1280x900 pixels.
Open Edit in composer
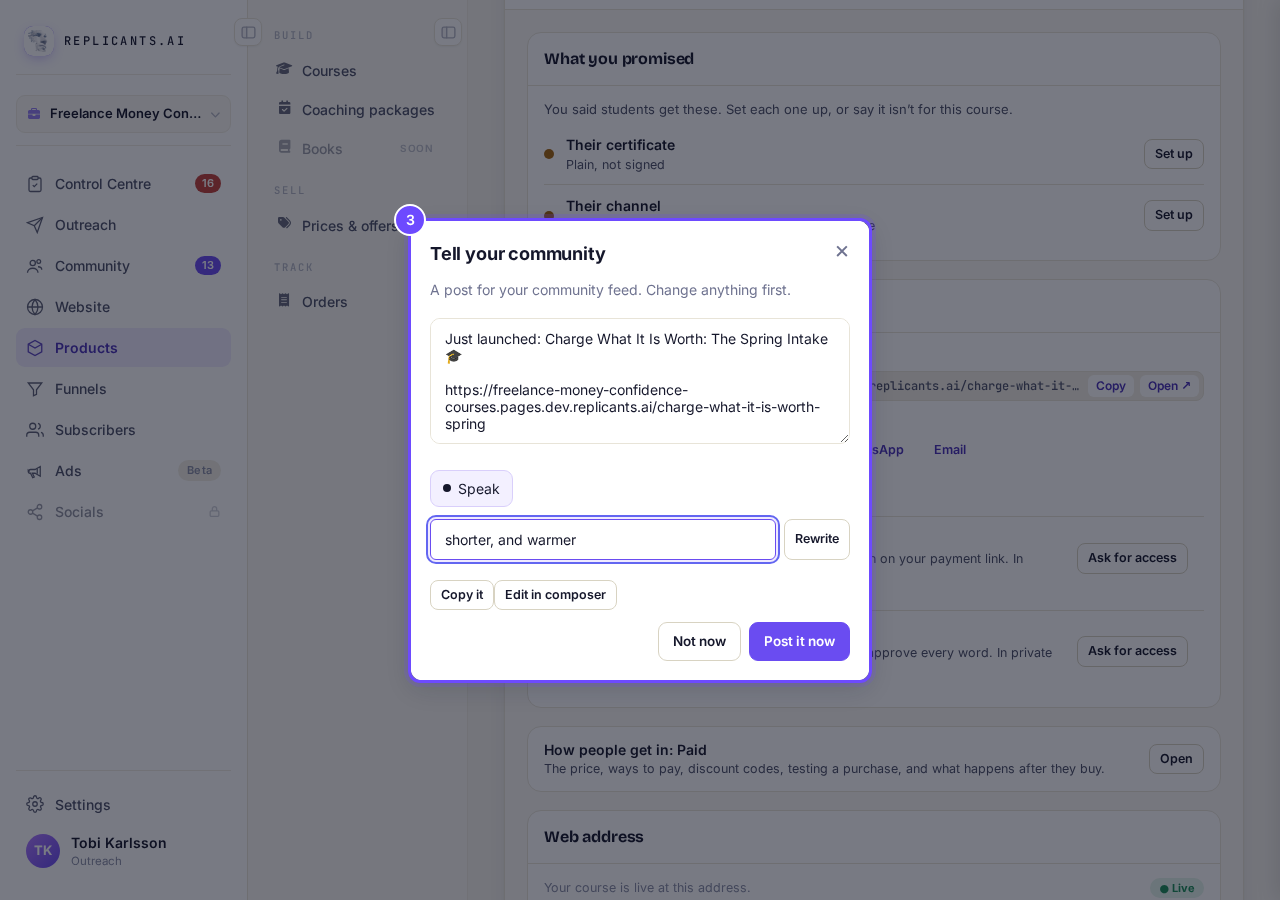tap(555, 595)
